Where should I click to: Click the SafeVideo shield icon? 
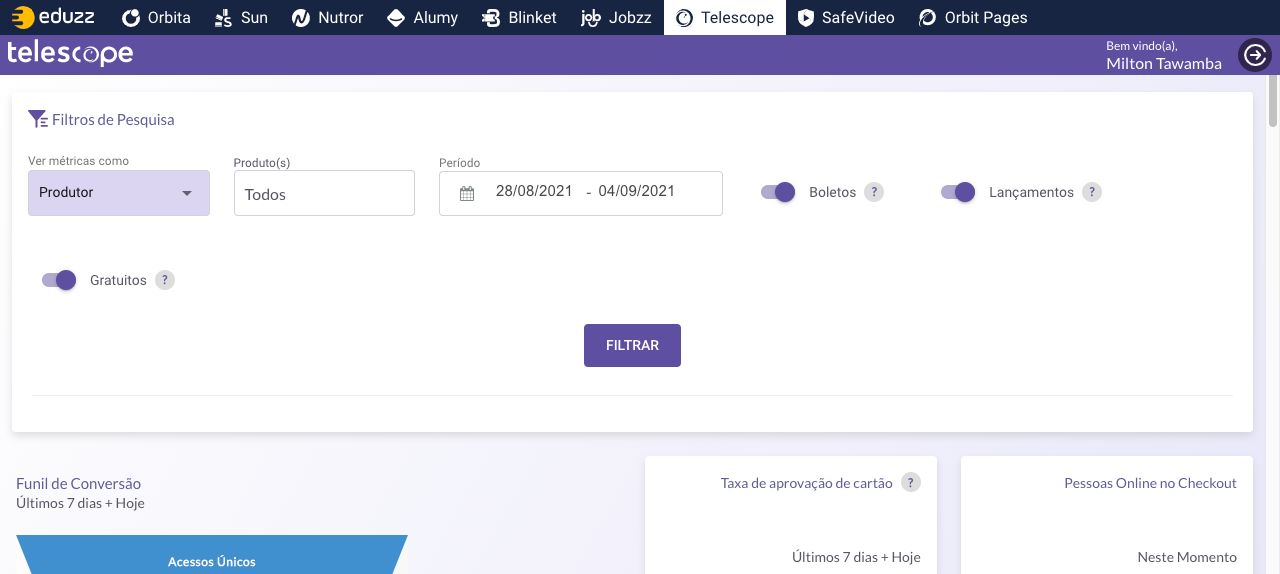pyautogui.click(x=806, y=18)
